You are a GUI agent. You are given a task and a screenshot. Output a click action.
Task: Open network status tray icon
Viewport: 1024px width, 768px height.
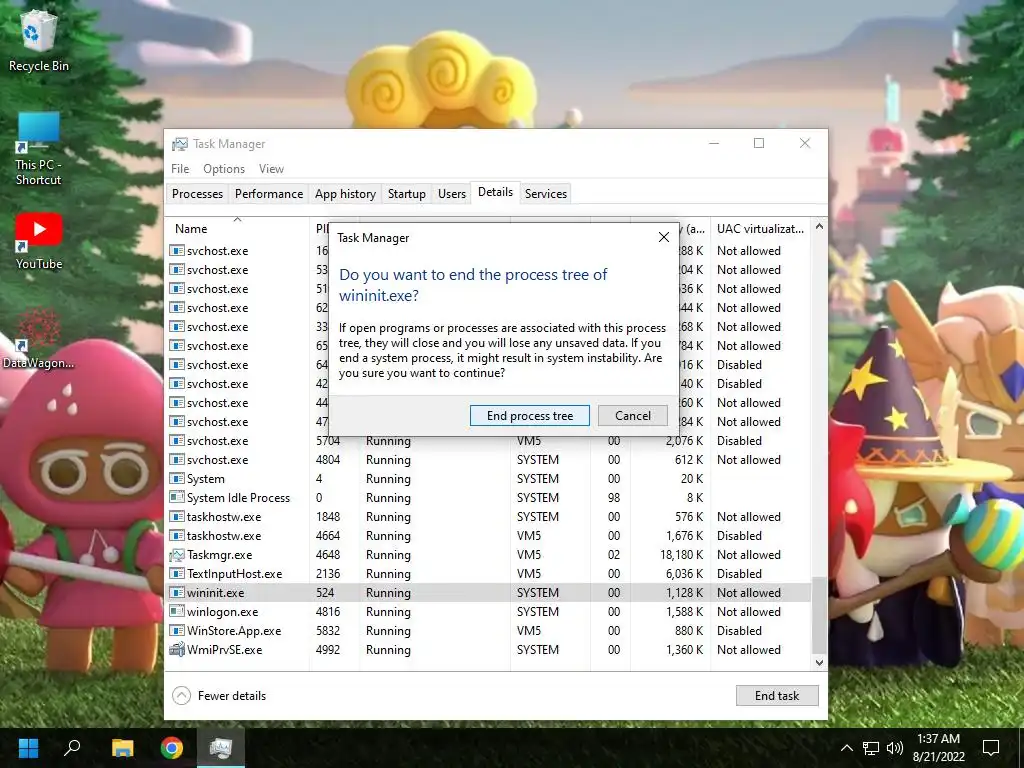click(x=871, y=748)
